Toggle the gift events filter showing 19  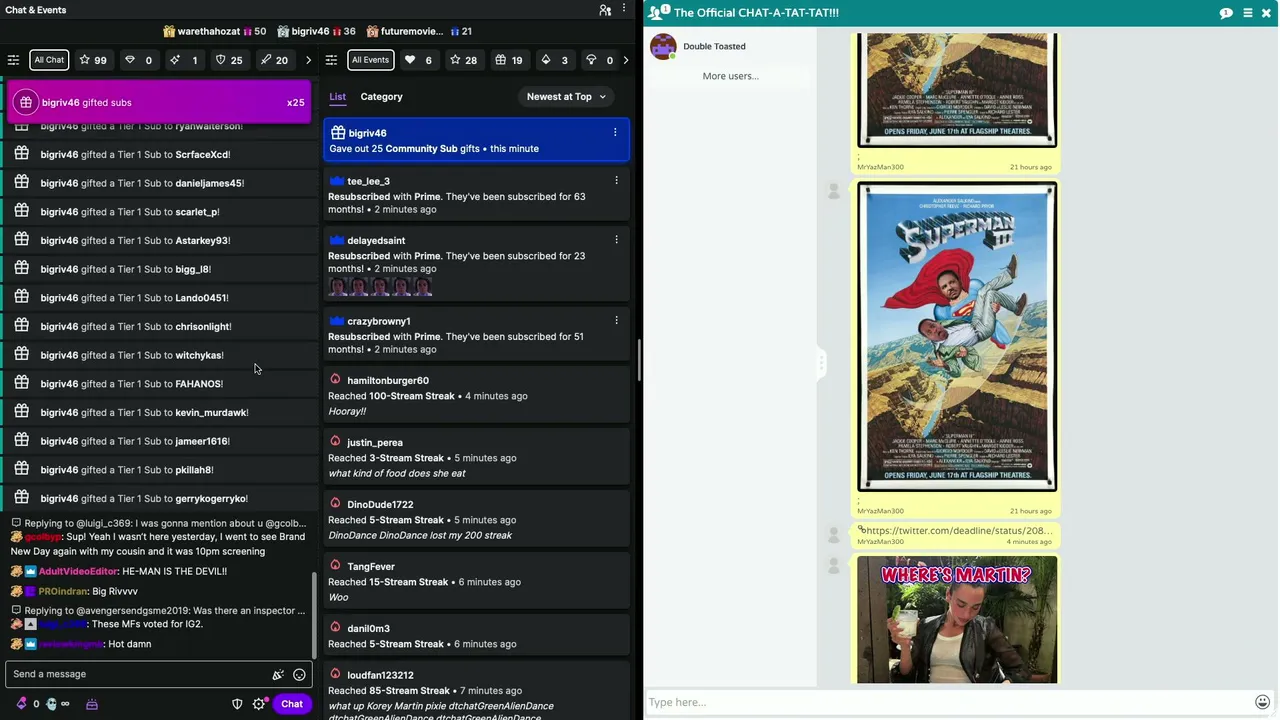[509, 60]
